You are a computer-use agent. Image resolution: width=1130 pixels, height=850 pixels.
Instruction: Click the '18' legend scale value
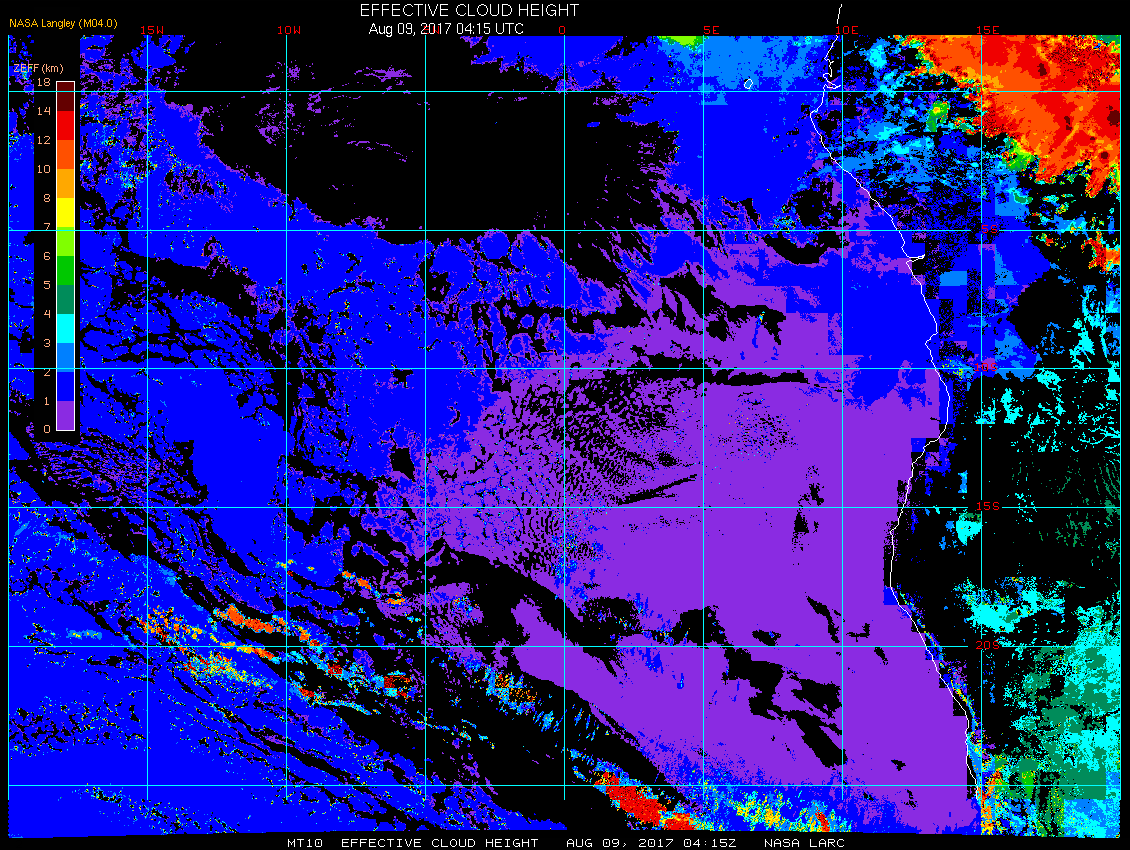pyautogui.click(x=44, y=82)
